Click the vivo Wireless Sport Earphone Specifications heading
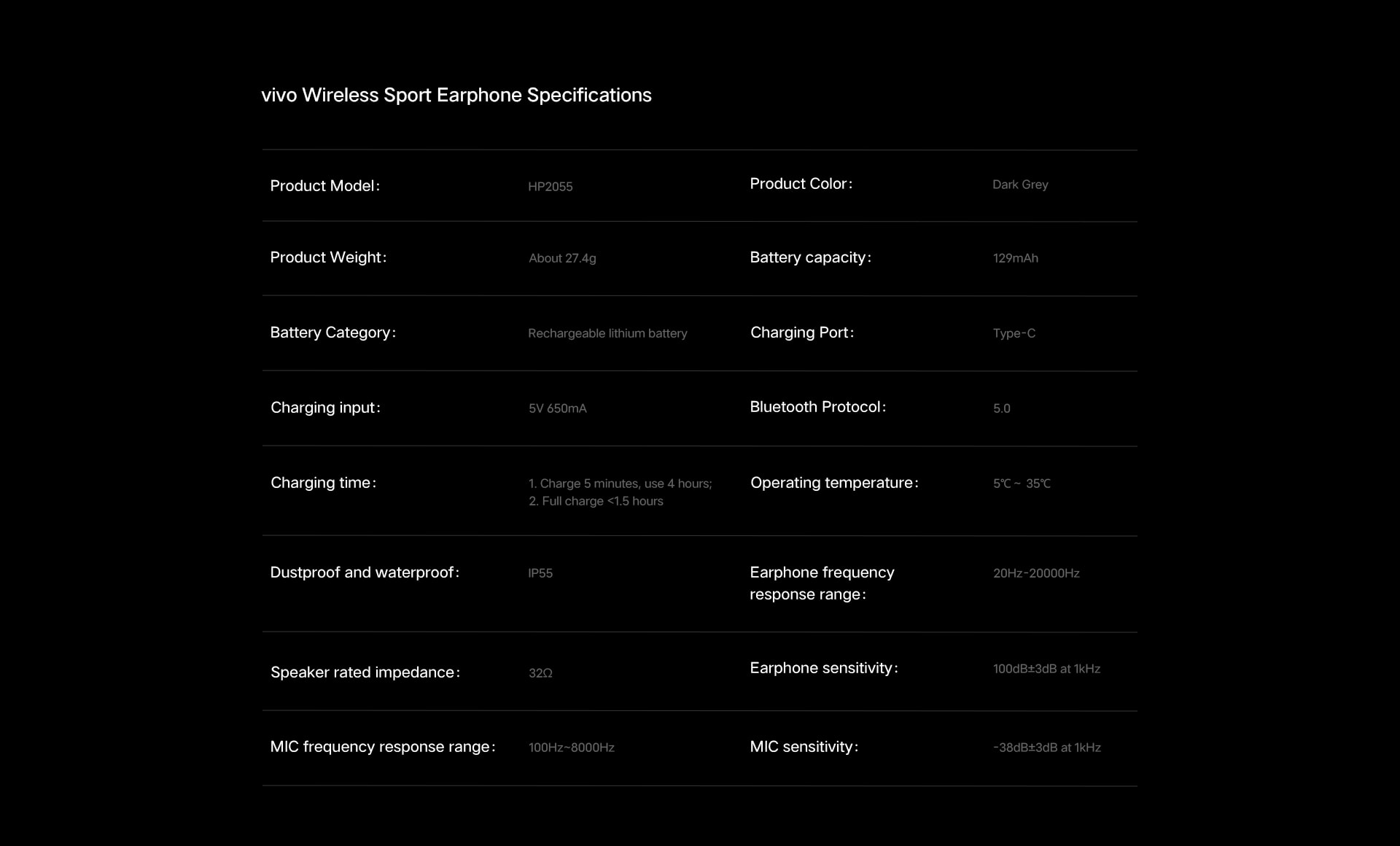Screen dimensions: 1400x846 [x=456, y=96]
